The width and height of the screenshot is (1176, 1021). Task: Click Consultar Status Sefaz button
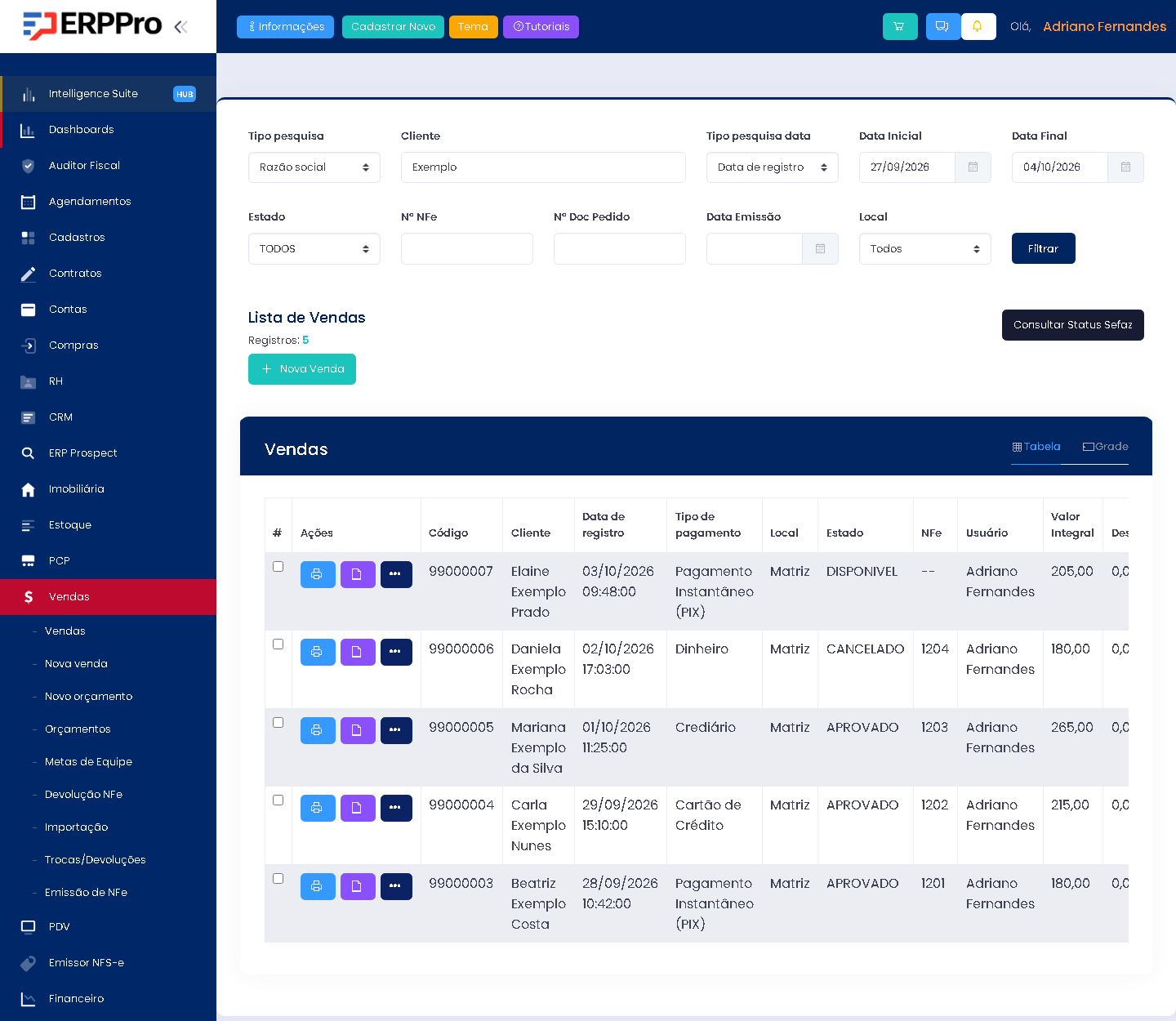pyautogui.click(x=1073, y=325)
